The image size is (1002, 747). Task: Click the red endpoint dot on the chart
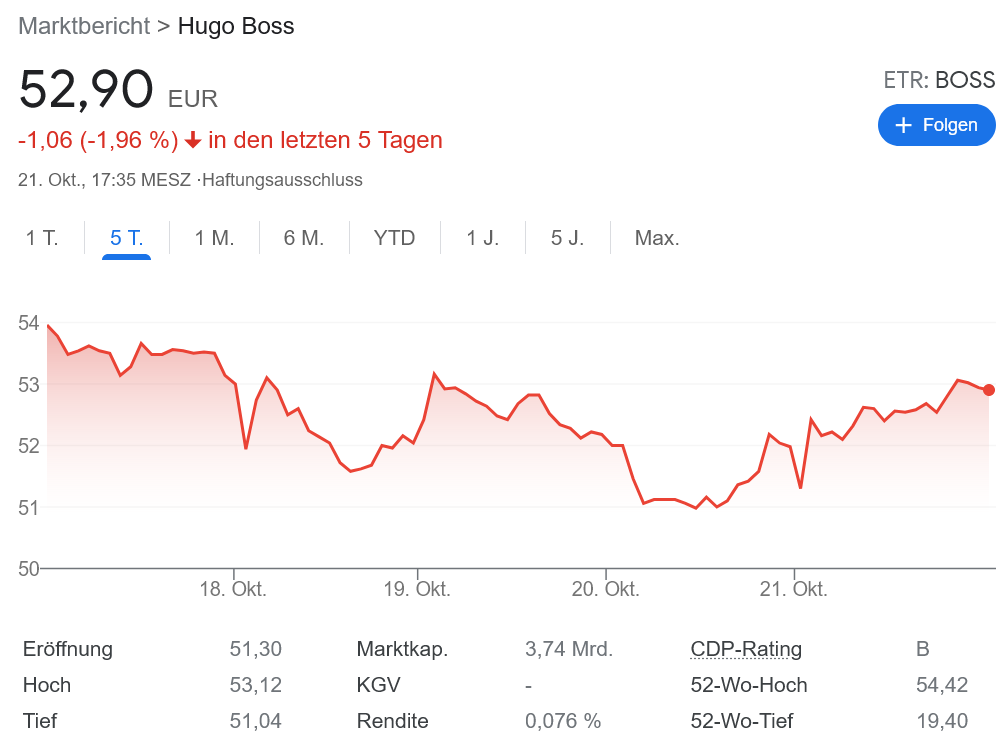coord(988,389)
